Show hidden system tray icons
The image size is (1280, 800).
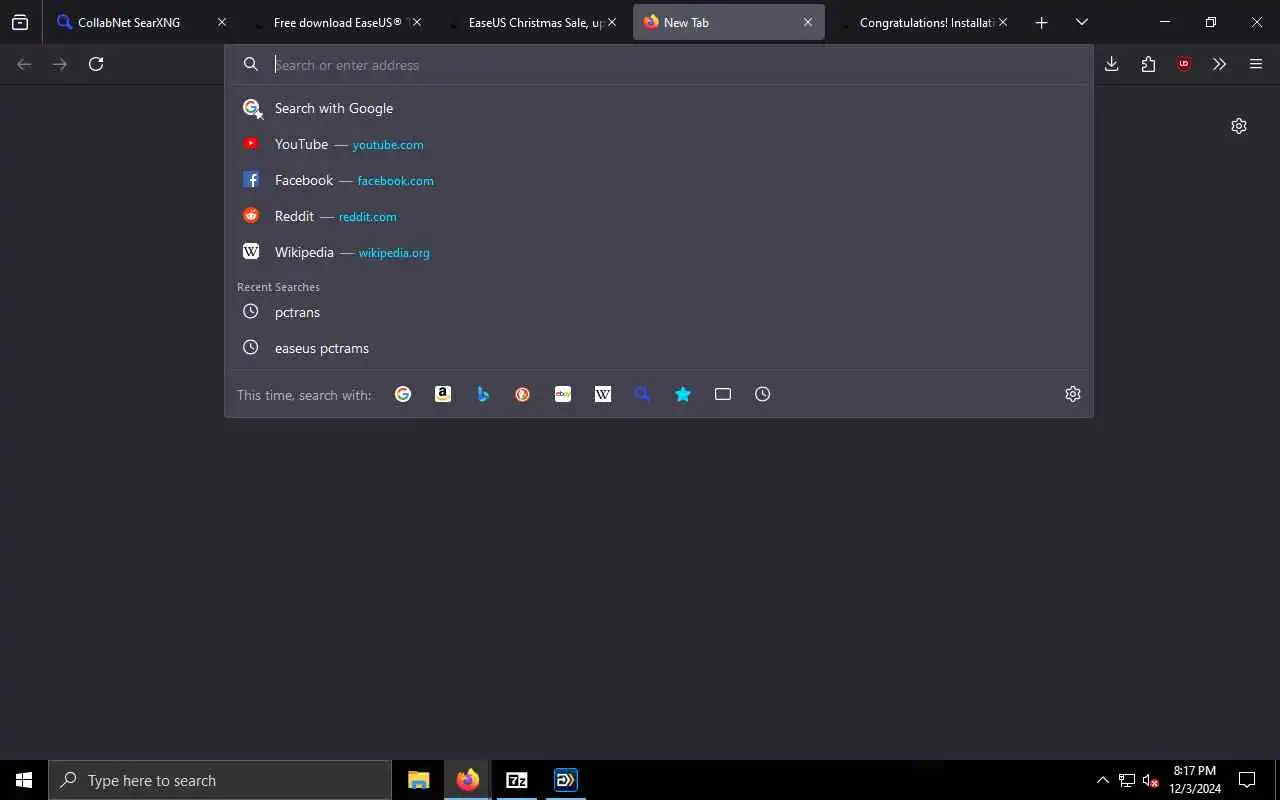click(x=1103, y=780)
